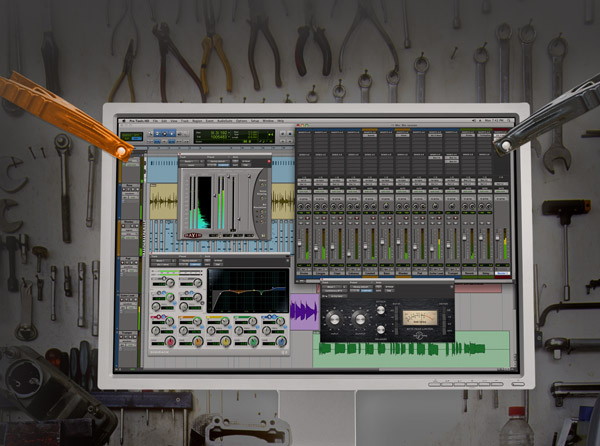This screenshot has height=446, width=600.
Task: Select the Zoomer tool in Edit toolbar
Action: (x=150, y=133)
